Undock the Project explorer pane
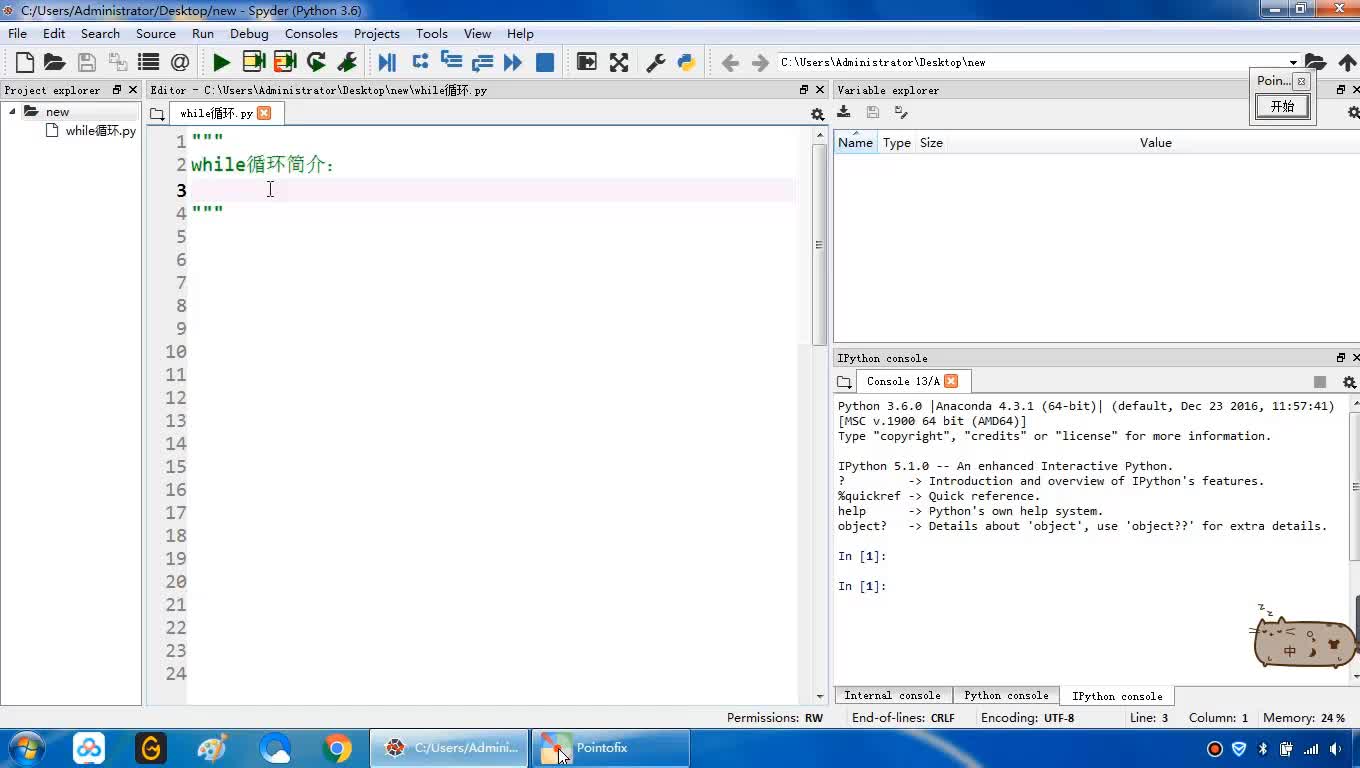 click(x=117, y=90)
